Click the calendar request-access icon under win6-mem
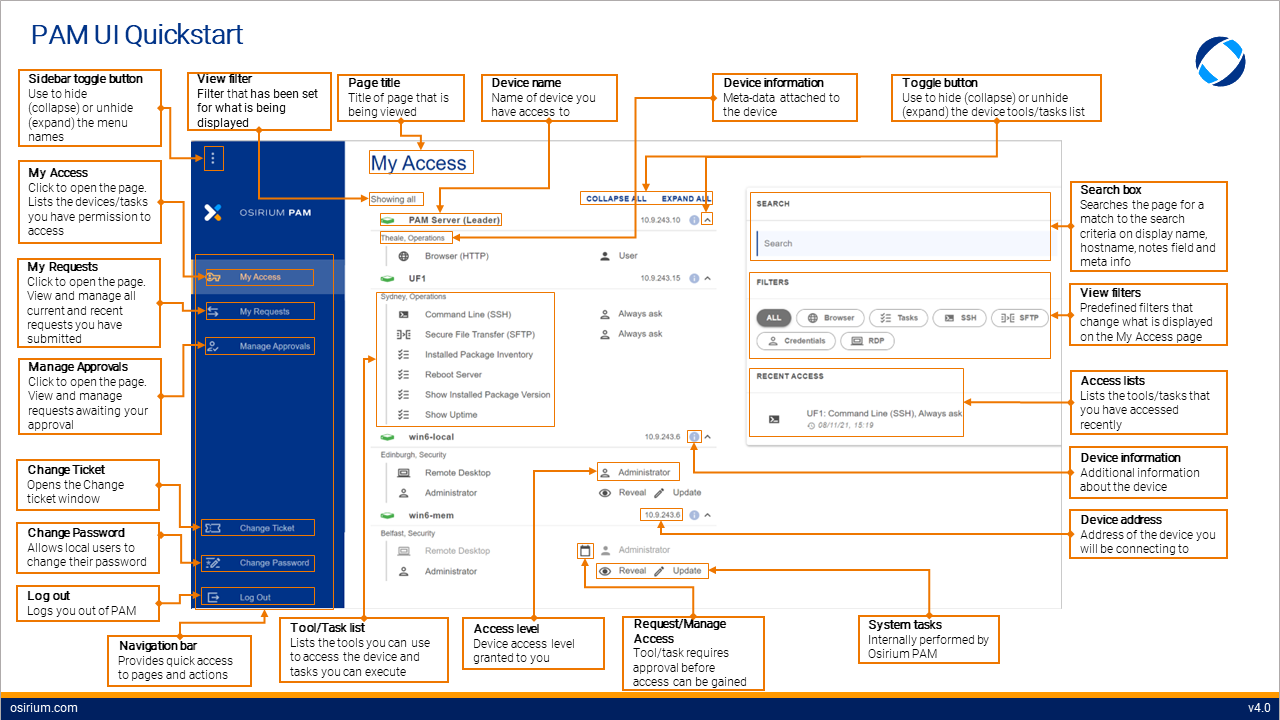This screenshot has height=720, width=1280. coord(585,550)
